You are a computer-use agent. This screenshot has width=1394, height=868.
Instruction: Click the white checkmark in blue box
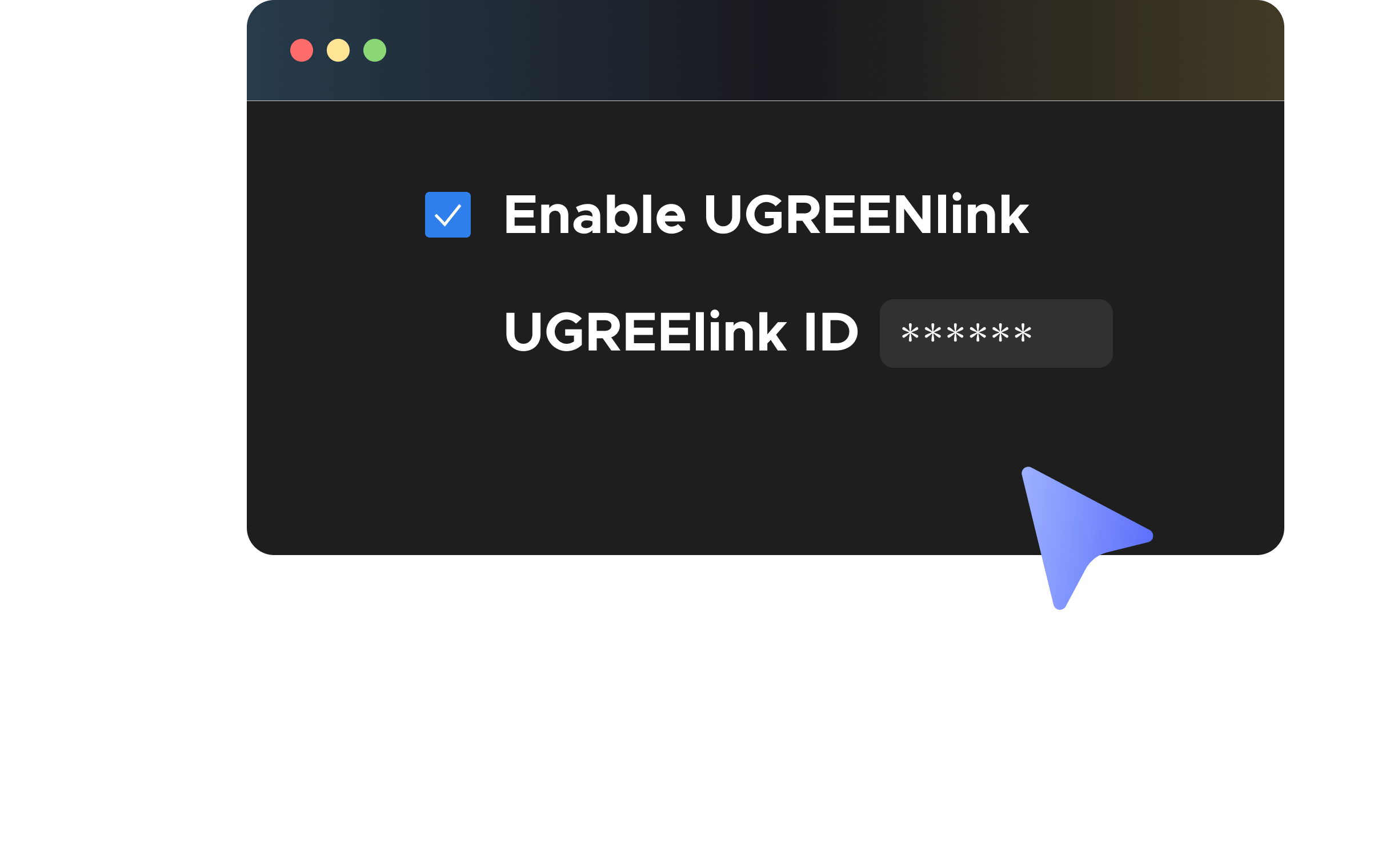(x=448, y=215)
